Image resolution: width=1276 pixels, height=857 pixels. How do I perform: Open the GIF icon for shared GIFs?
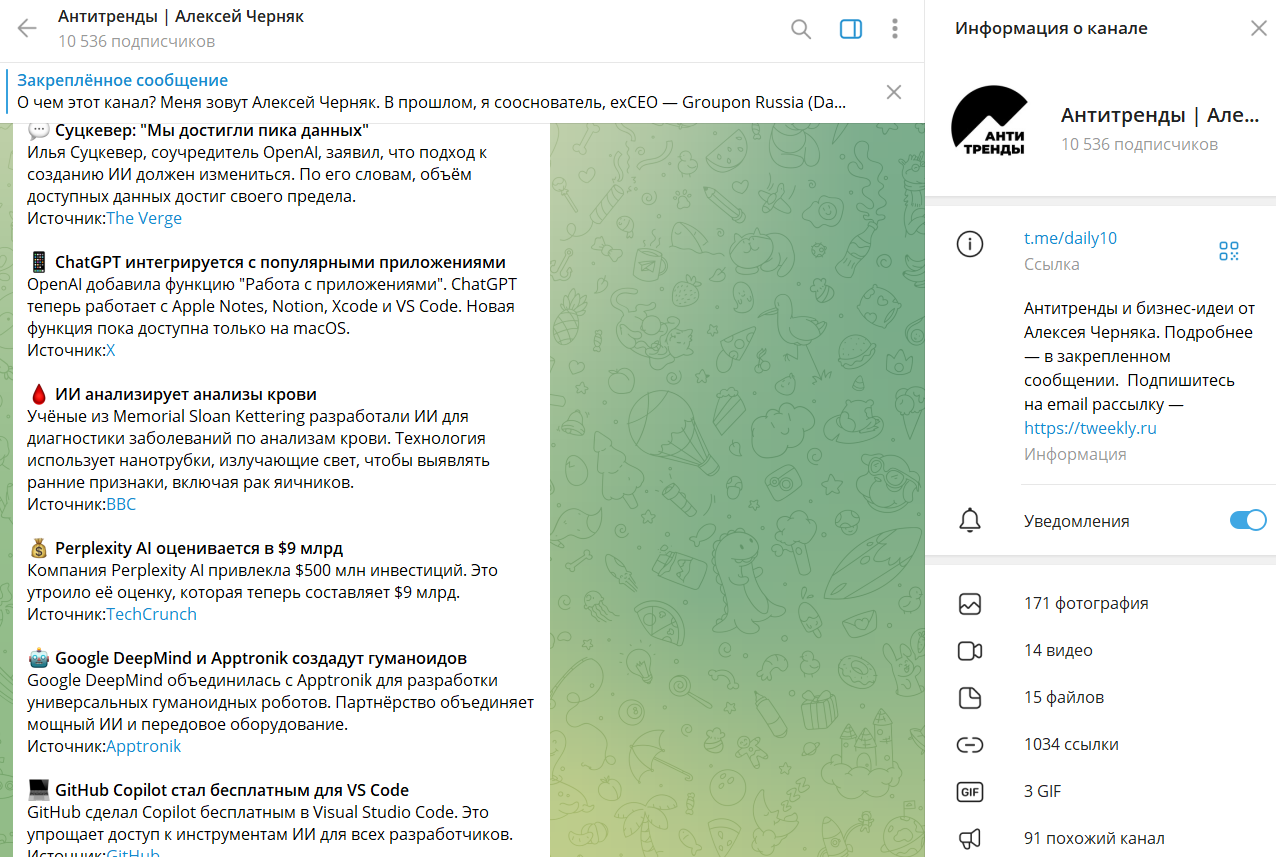tap(969, 792)
